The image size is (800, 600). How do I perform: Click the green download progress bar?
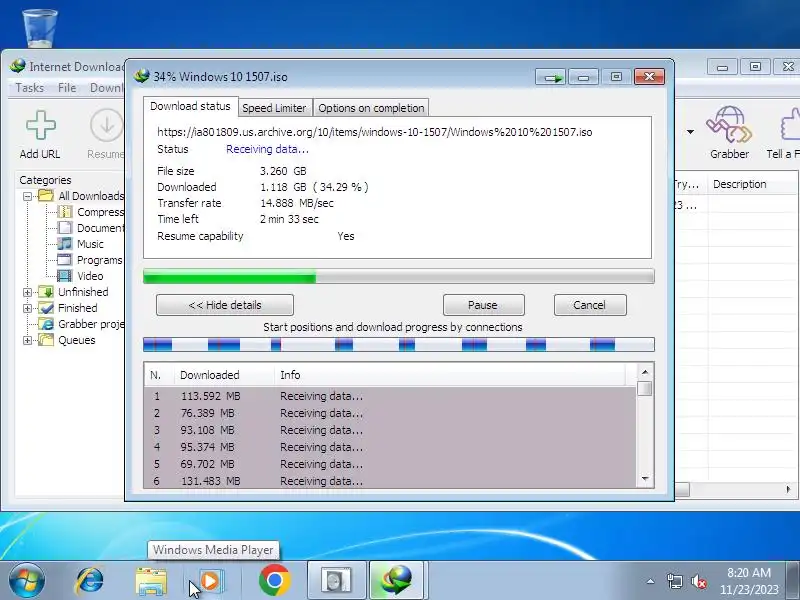coord(398,277)
